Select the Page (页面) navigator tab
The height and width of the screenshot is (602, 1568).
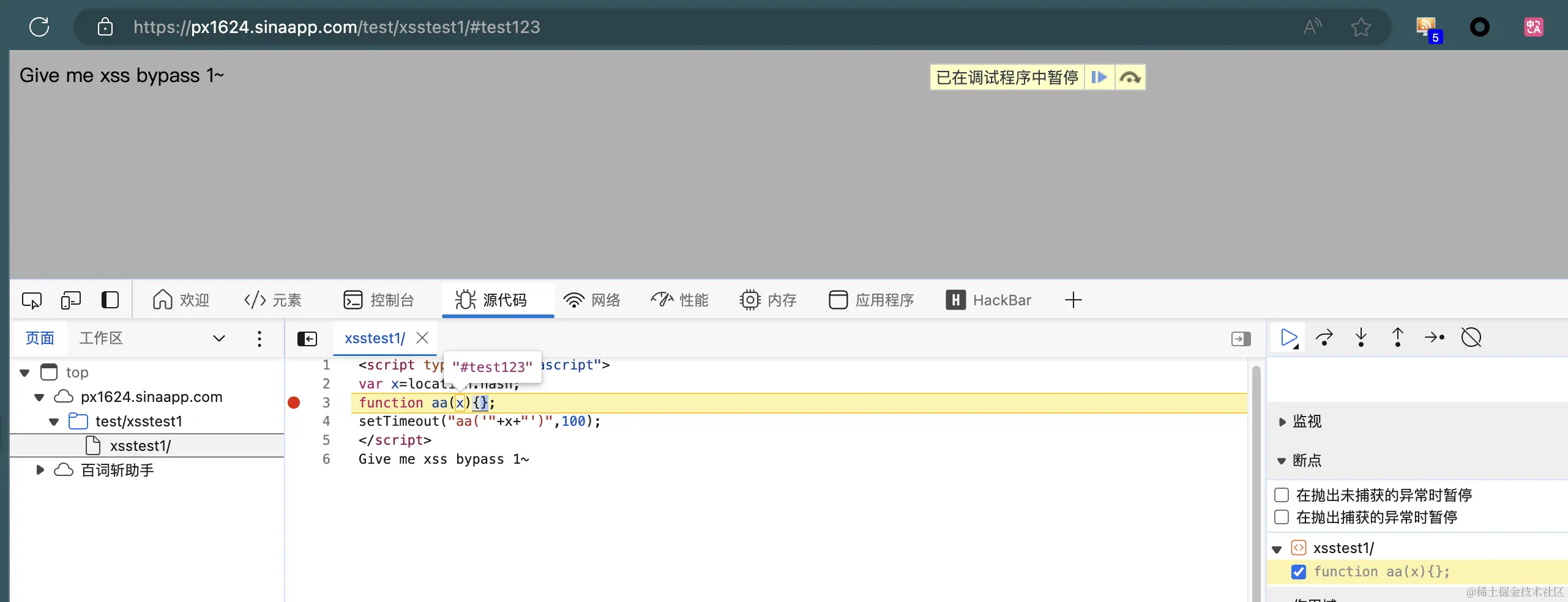[40, 338]
